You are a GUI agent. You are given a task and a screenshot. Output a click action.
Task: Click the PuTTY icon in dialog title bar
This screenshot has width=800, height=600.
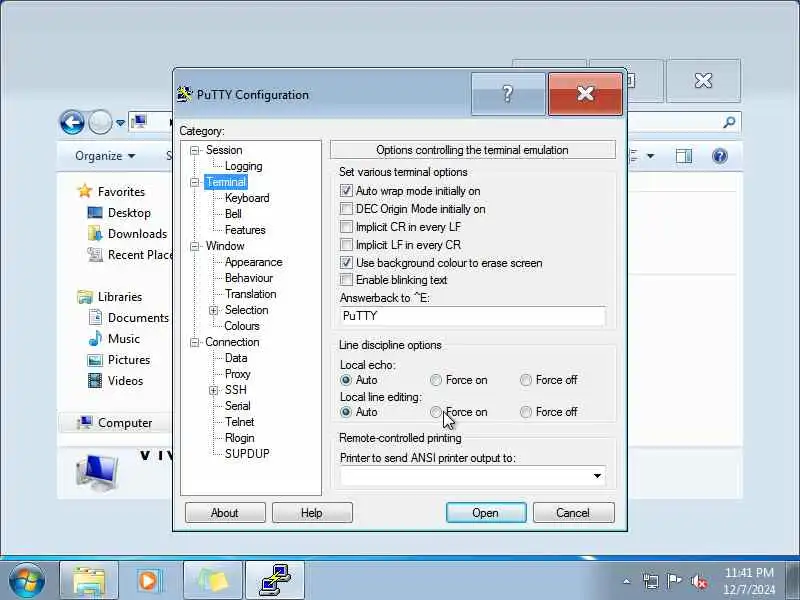tap(184, 94)
